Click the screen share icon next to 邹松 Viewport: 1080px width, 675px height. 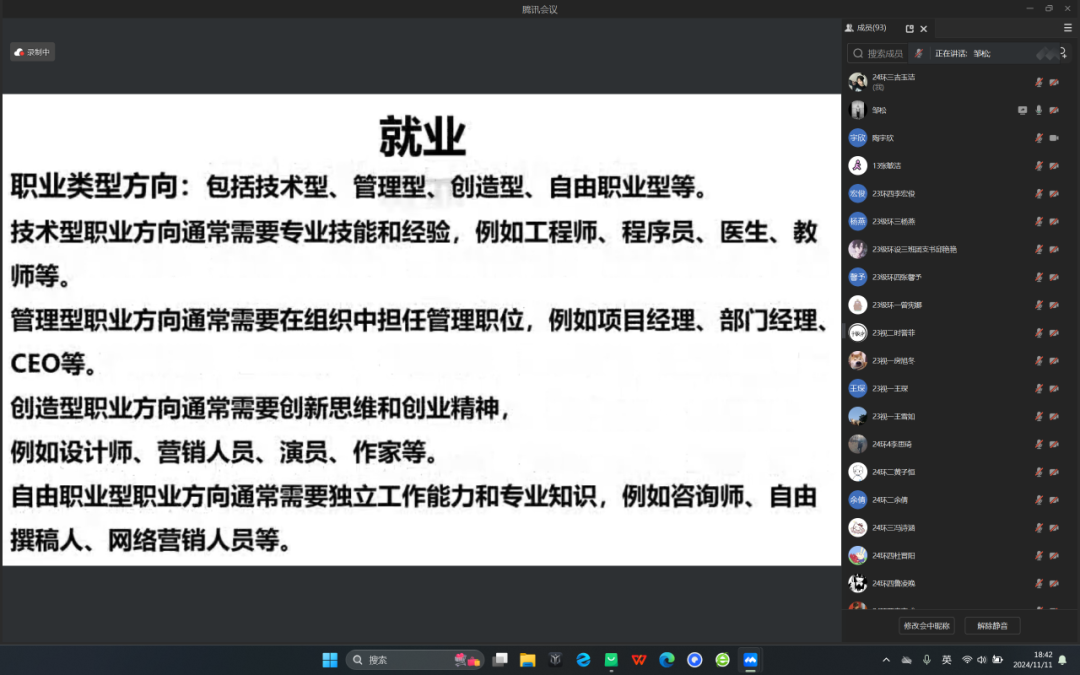1022,110
